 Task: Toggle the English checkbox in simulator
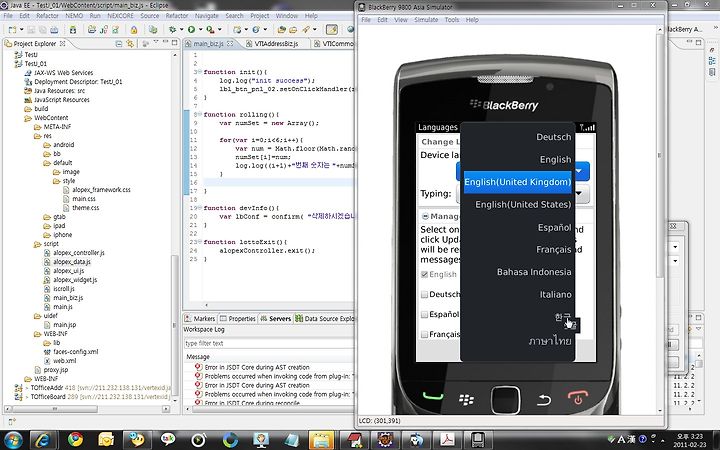click(x=424, y=275)
